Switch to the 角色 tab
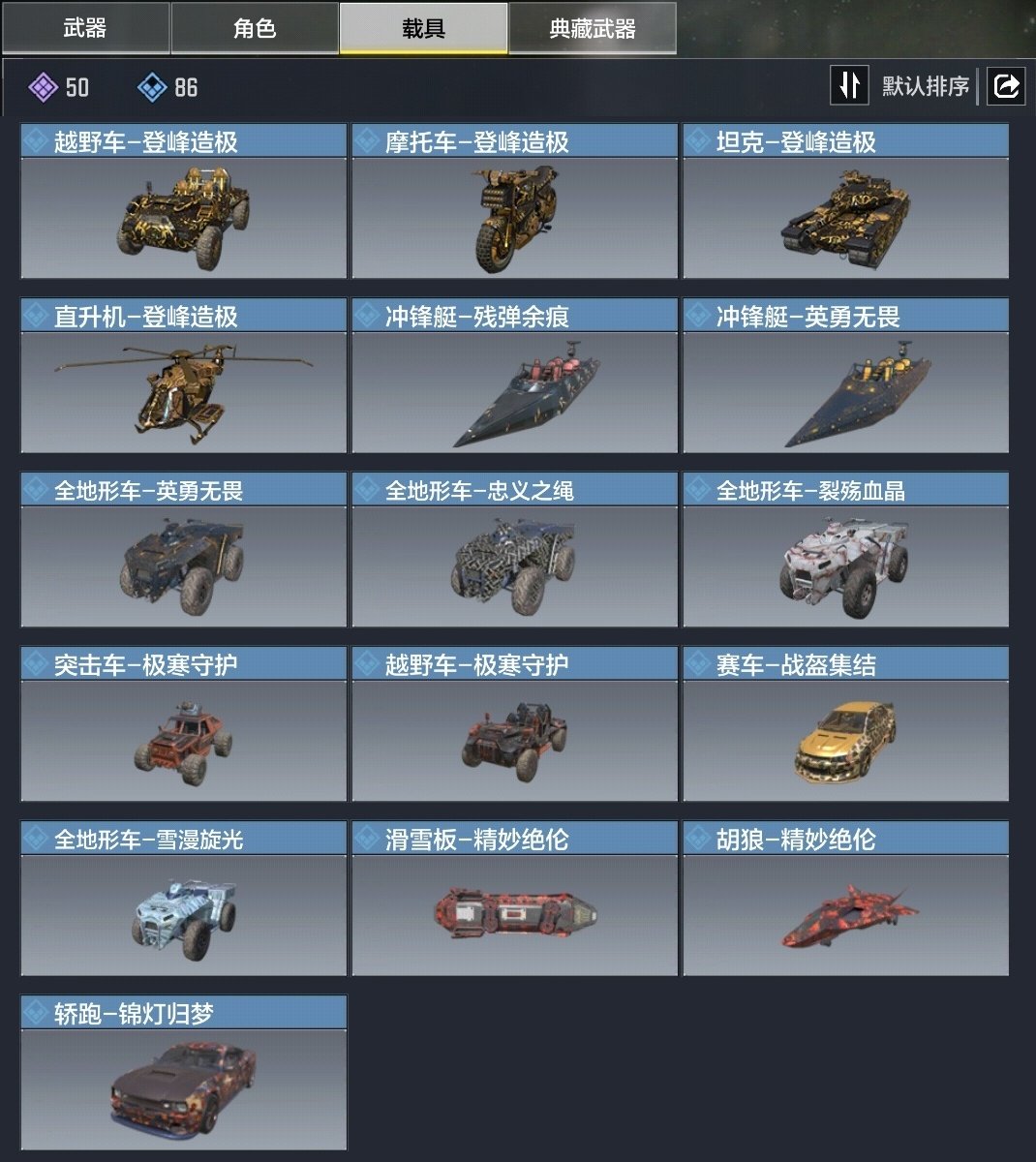Viewport: 1036px width, 1162px height. [x=255, y=28]
